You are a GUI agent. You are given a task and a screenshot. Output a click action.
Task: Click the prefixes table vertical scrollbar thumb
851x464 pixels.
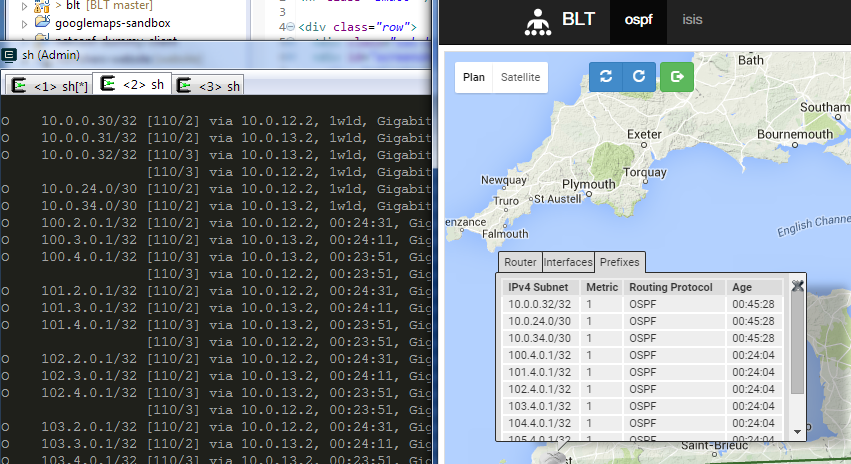(x=797, y=342)
